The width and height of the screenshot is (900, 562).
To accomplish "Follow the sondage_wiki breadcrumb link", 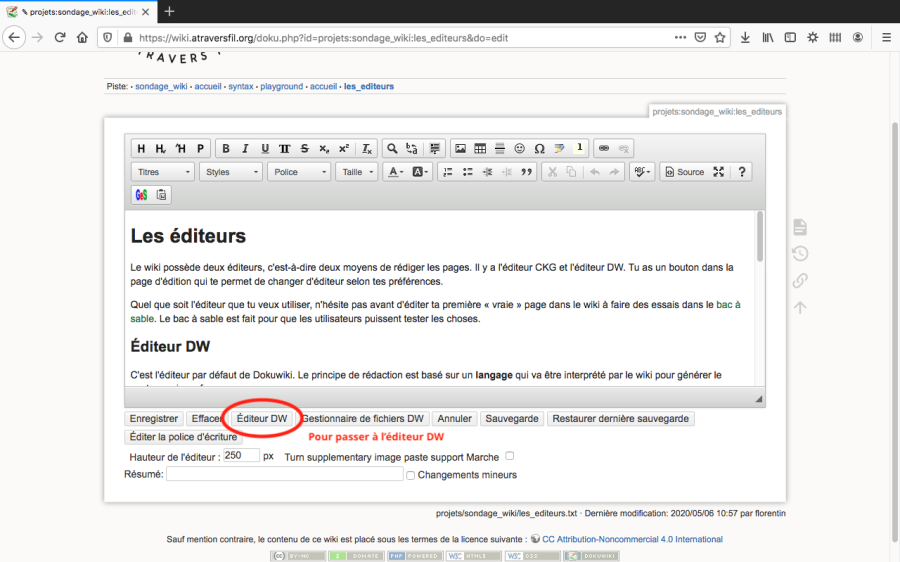I will 161,87.
